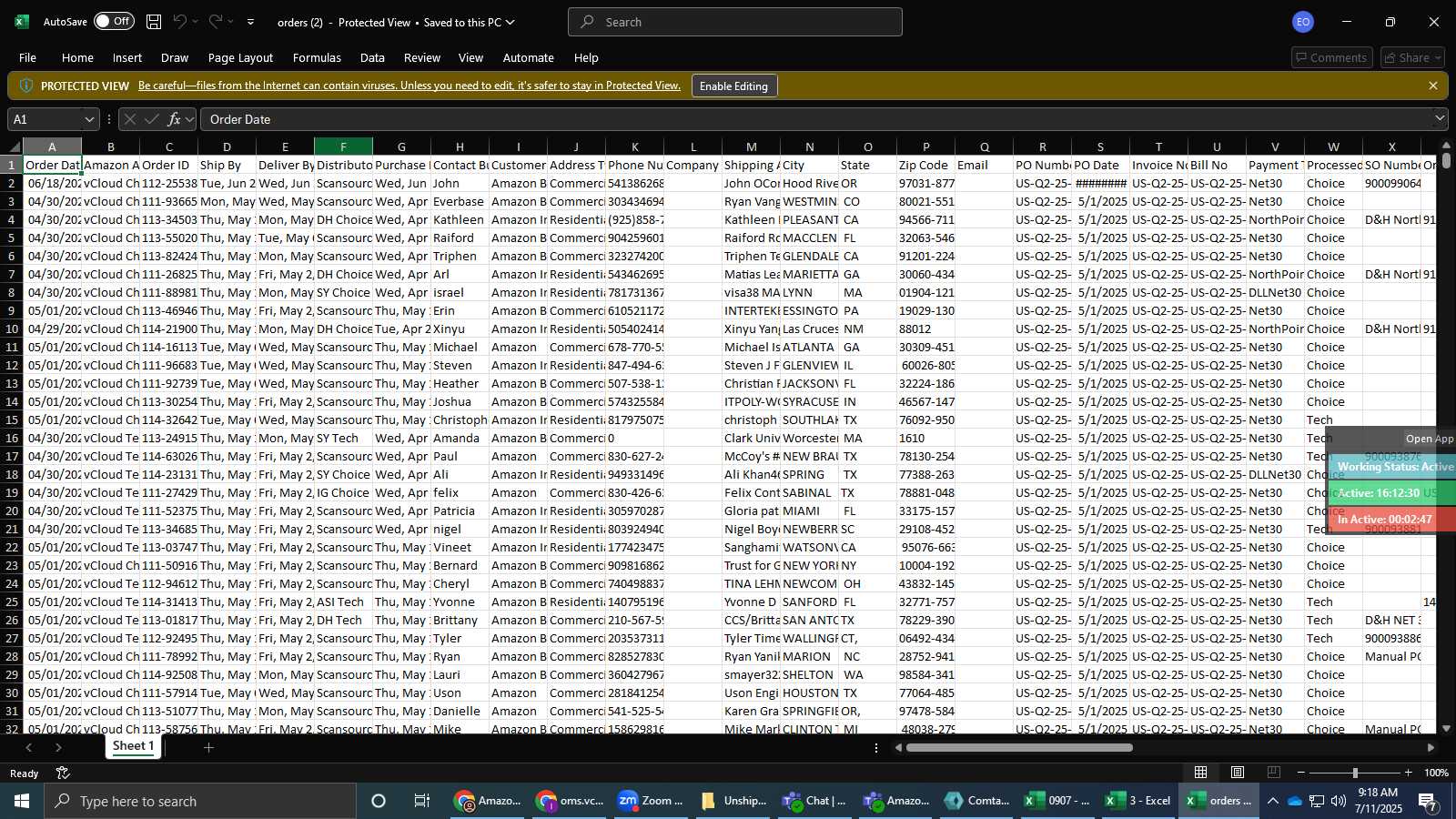Select column F header

click(x=343, y=147)
